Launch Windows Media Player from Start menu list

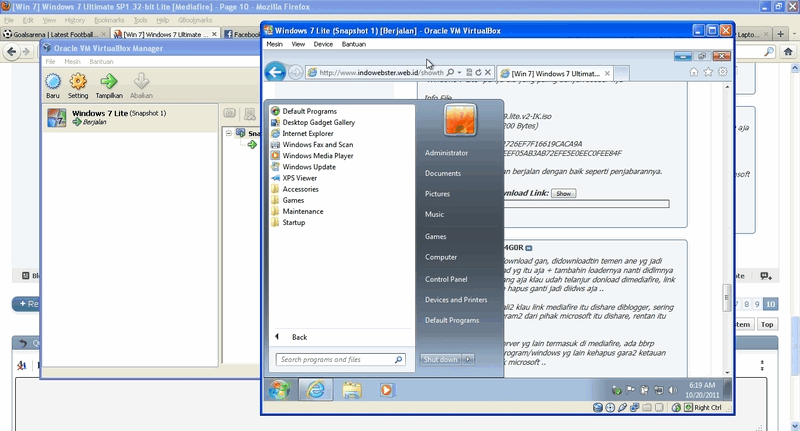tap(317, 156)
